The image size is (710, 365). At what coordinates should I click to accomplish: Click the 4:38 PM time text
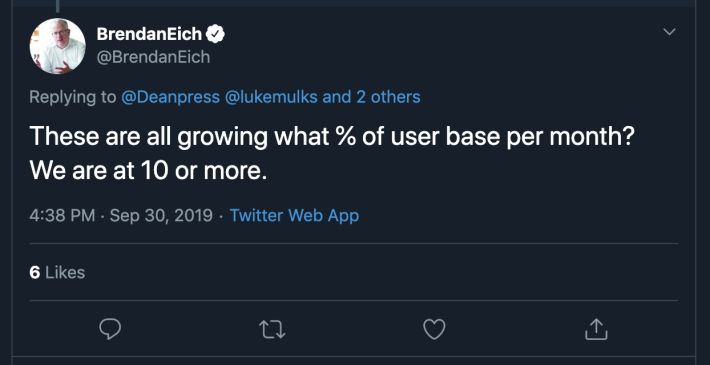click(62, 215)
